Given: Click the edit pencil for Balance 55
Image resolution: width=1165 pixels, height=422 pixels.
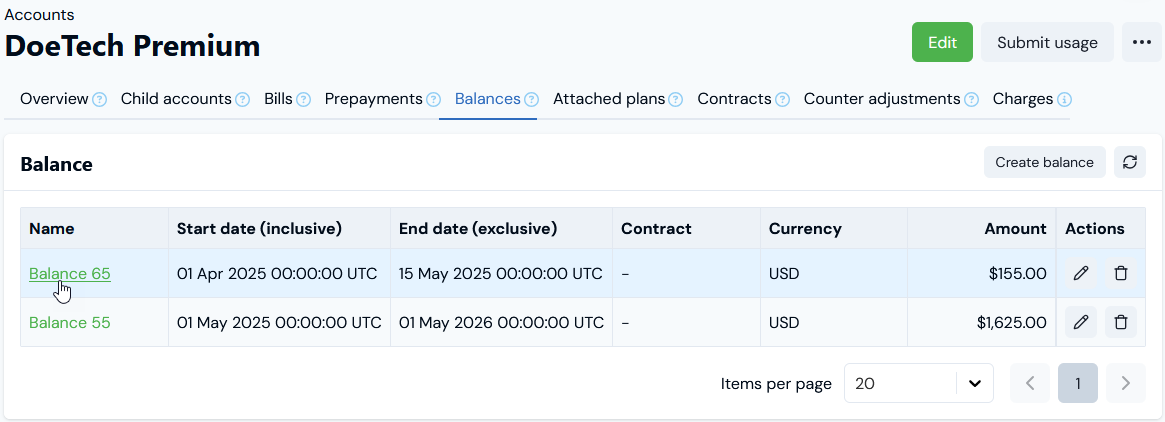Looking at the screenshot, I should 1081,322.
